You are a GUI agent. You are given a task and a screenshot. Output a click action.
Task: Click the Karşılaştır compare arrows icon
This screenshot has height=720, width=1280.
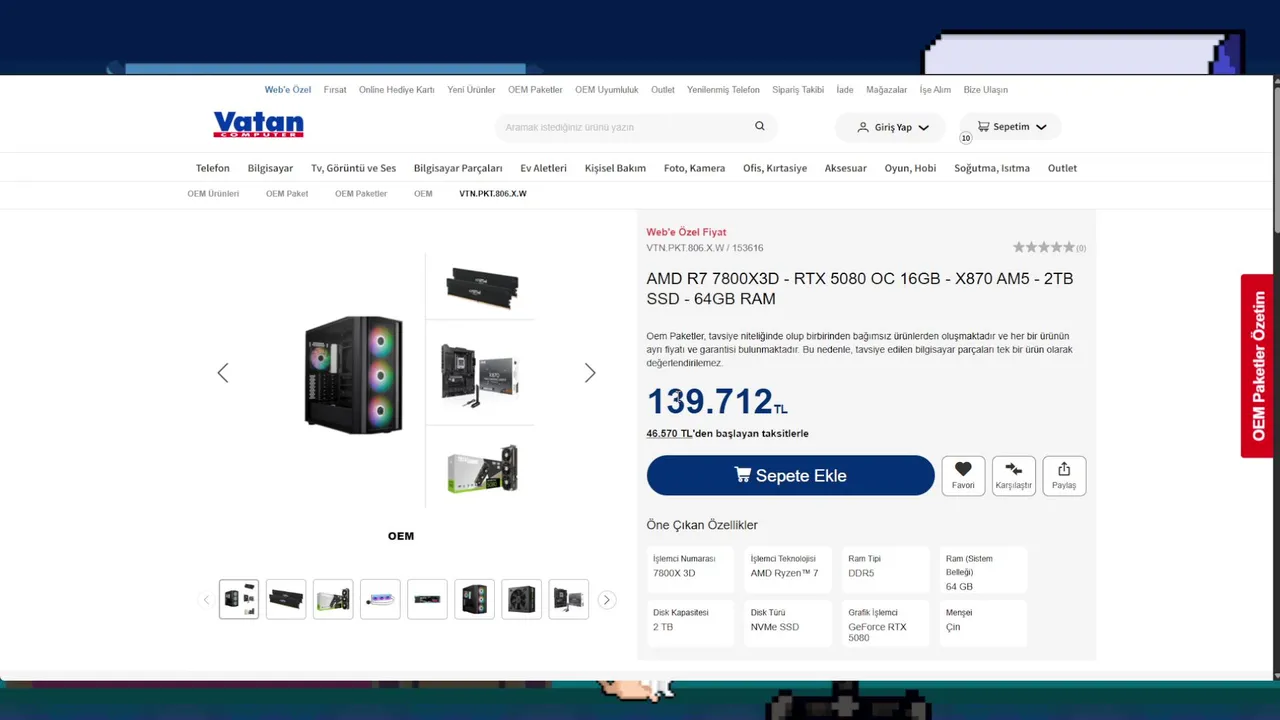click(x=1013, y=469)
